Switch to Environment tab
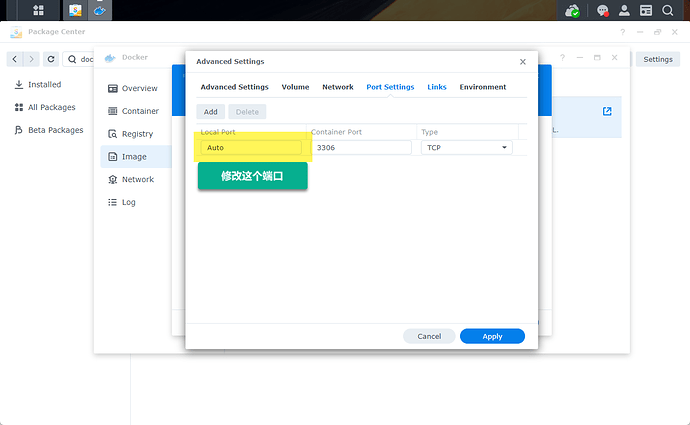This screenshot has width=690, height=425. [x=483, y=87]
